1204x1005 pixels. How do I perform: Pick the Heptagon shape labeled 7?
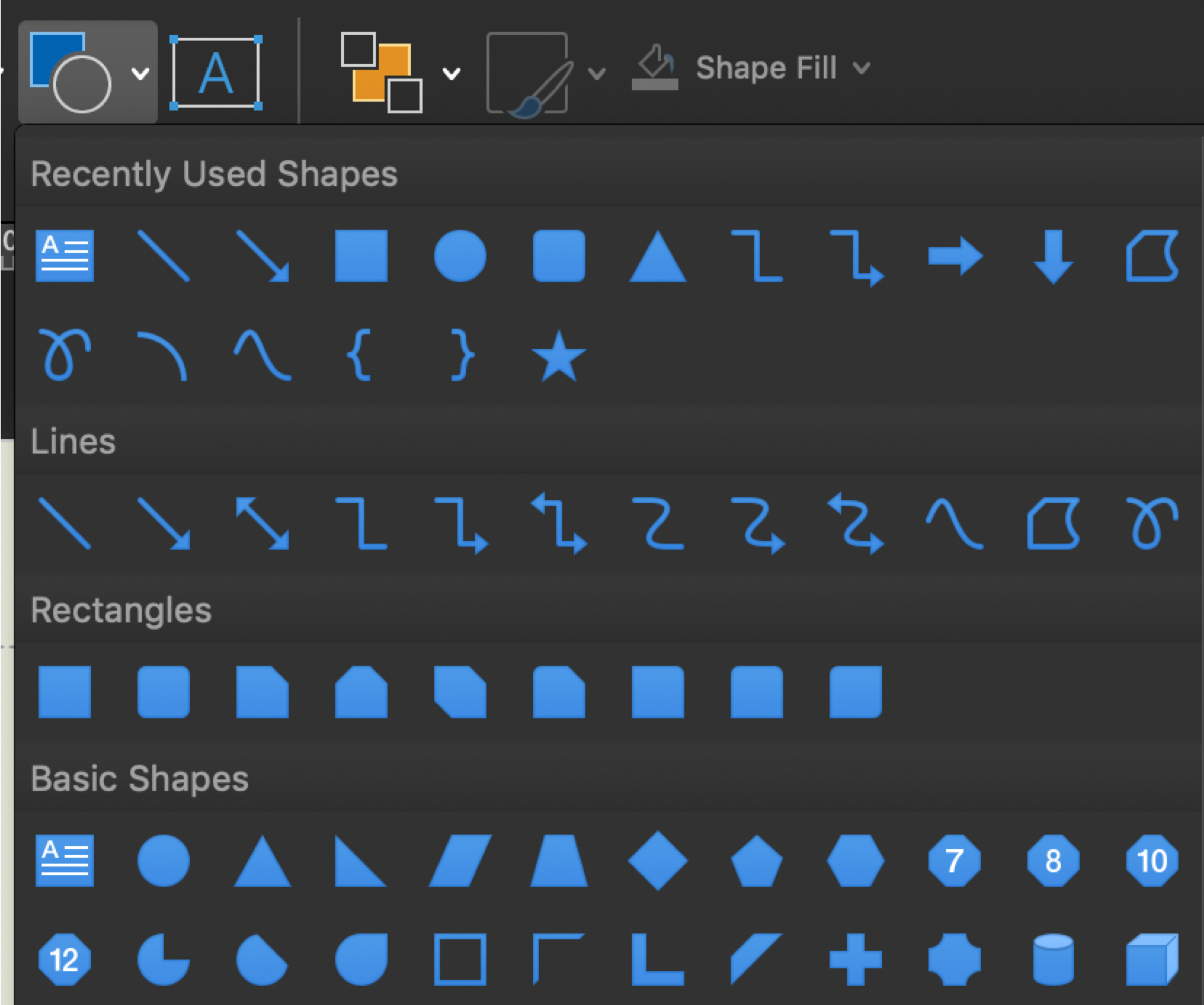click(x=955, y=861)
